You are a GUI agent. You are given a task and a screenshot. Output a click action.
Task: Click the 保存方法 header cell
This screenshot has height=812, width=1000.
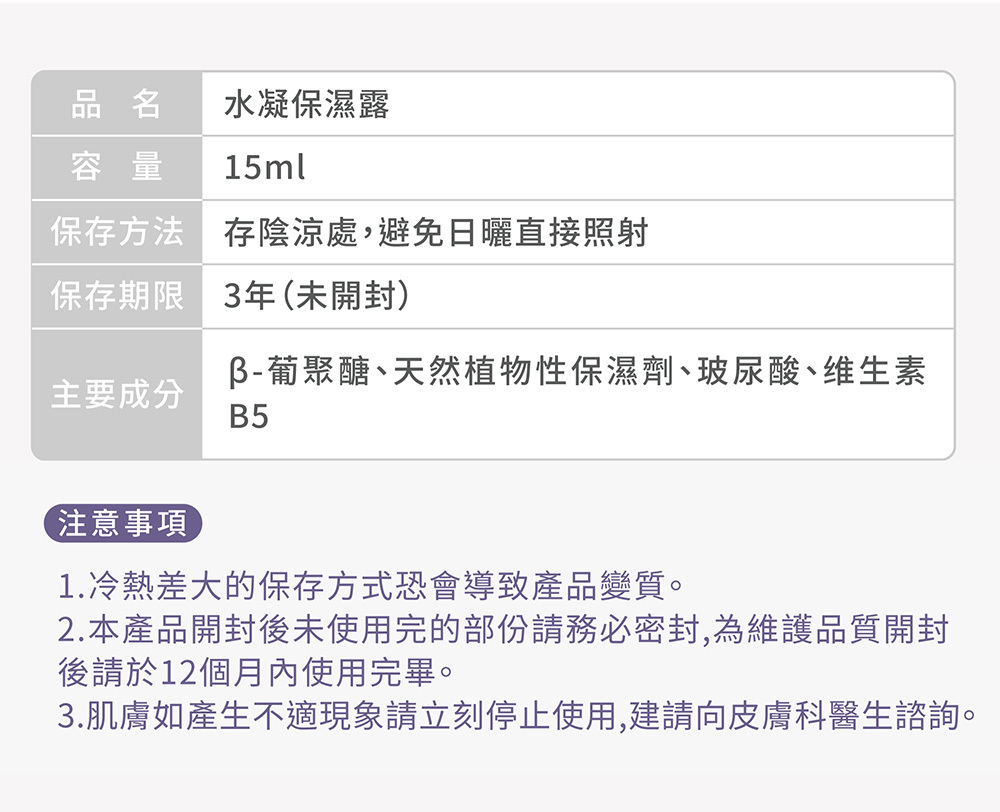(x=117, y=233)
